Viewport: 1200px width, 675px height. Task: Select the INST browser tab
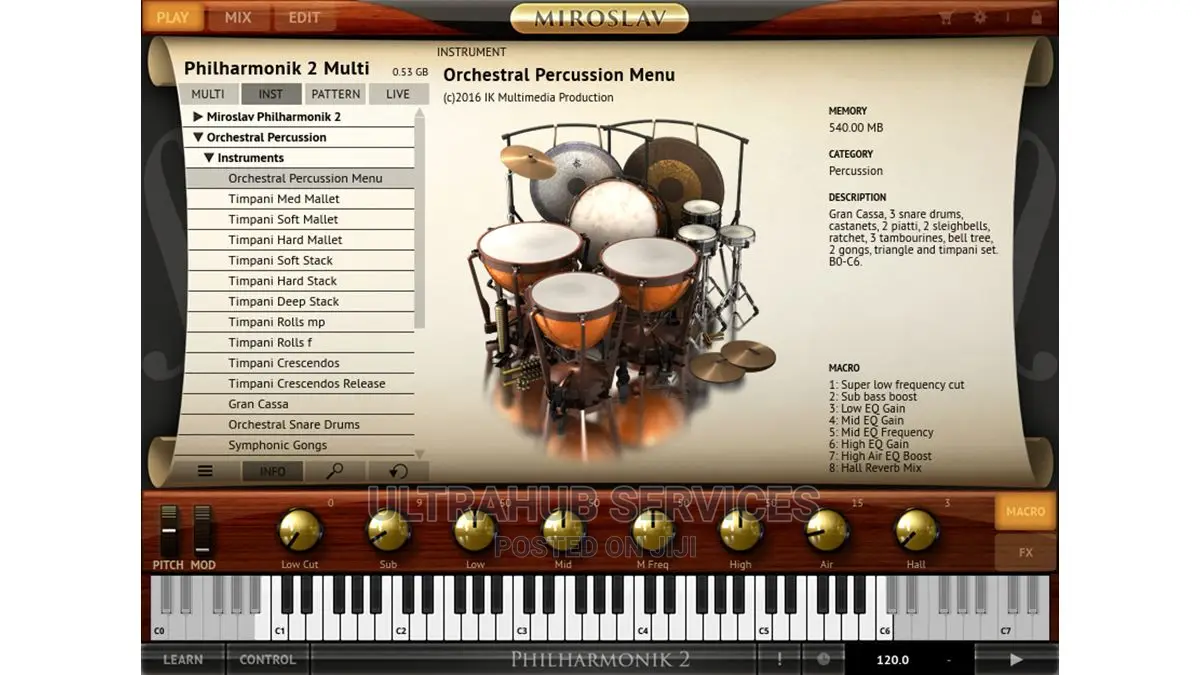[271, 94]
